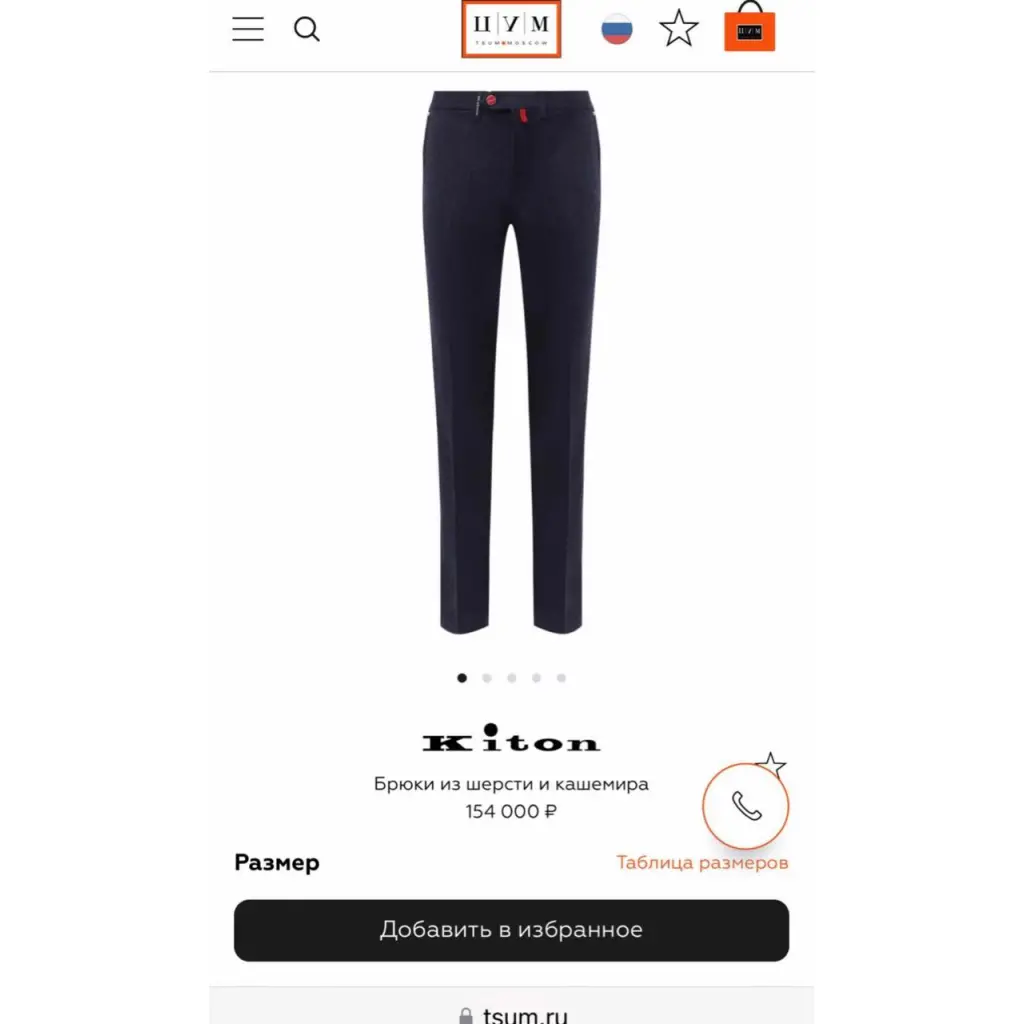Image resolution: width=1024 pixels, height=1024 pixels.
Task: Switch to second product image dot
Action: [487, 678]
